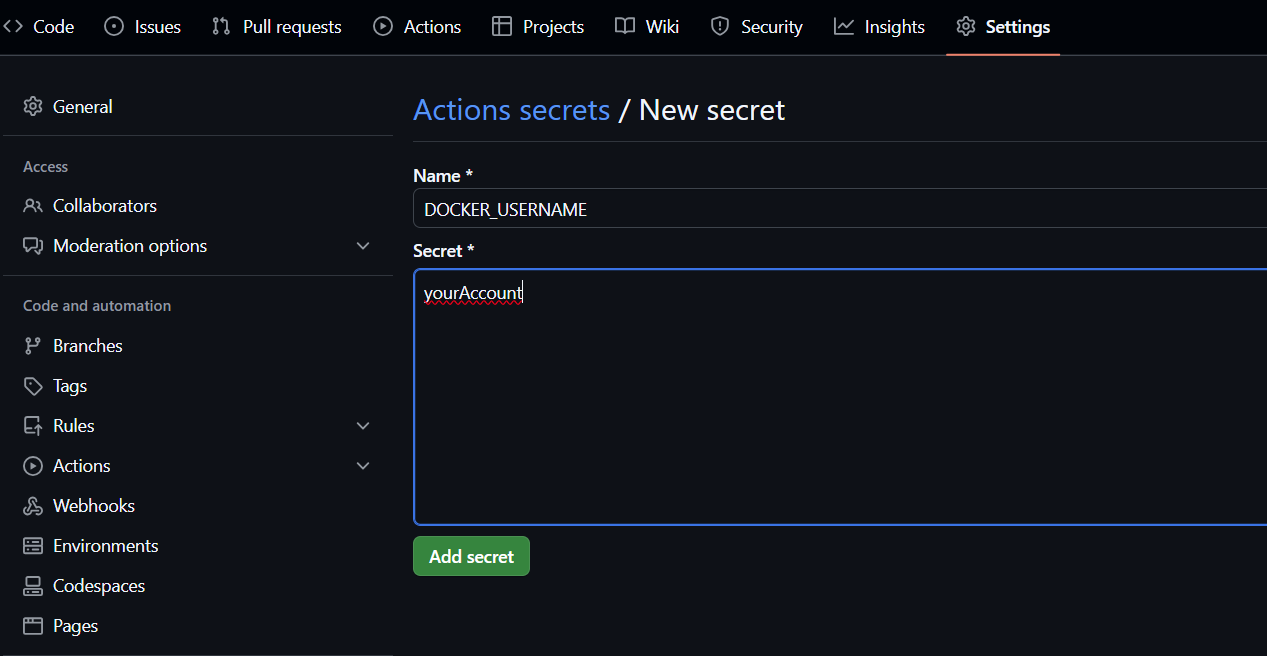Click the Pages browser icon

pos(33,626)
